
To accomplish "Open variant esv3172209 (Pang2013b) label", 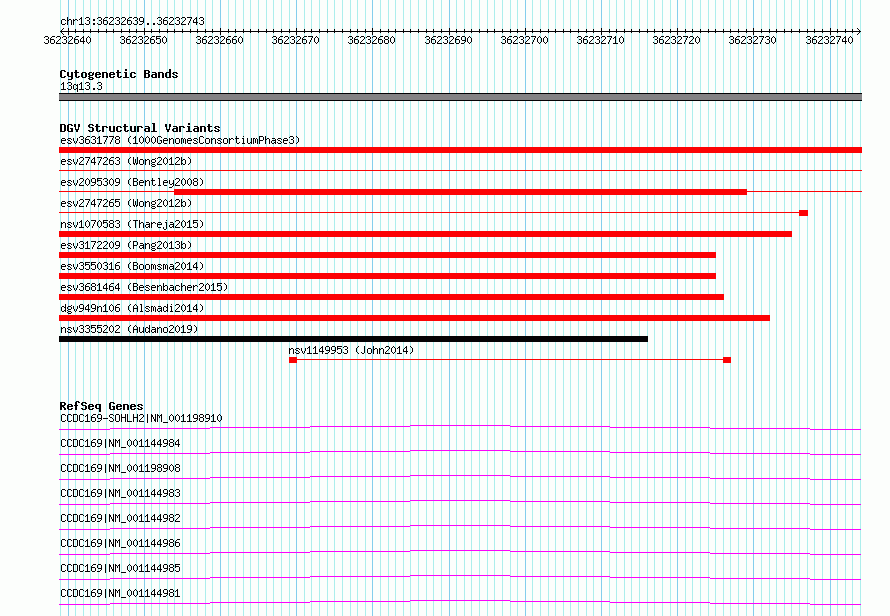I will pos(126,245).
